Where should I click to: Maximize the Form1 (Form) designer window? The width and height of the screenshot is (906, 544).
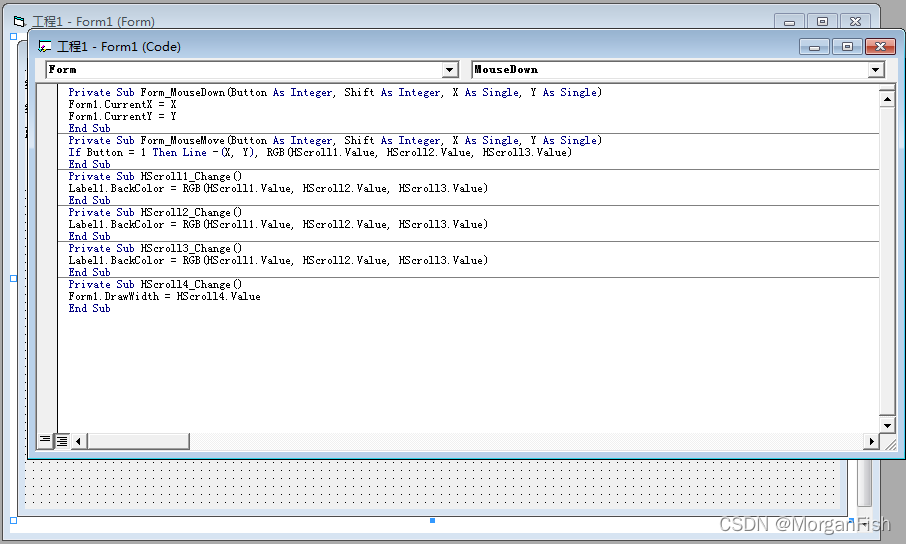pyautogui.click(x=822, y=22)
